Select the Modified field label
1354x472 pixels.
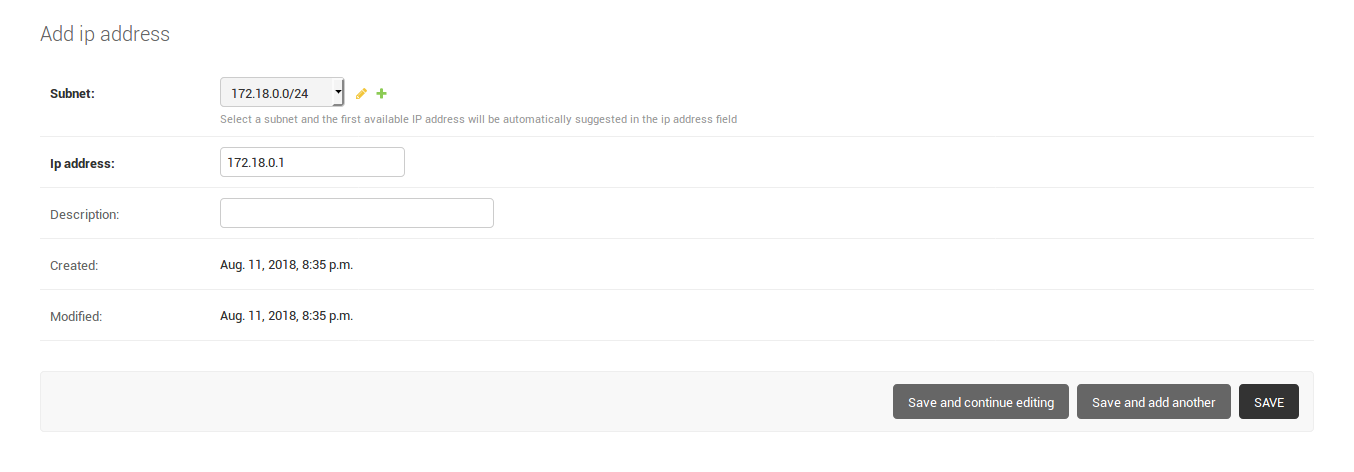76,316
